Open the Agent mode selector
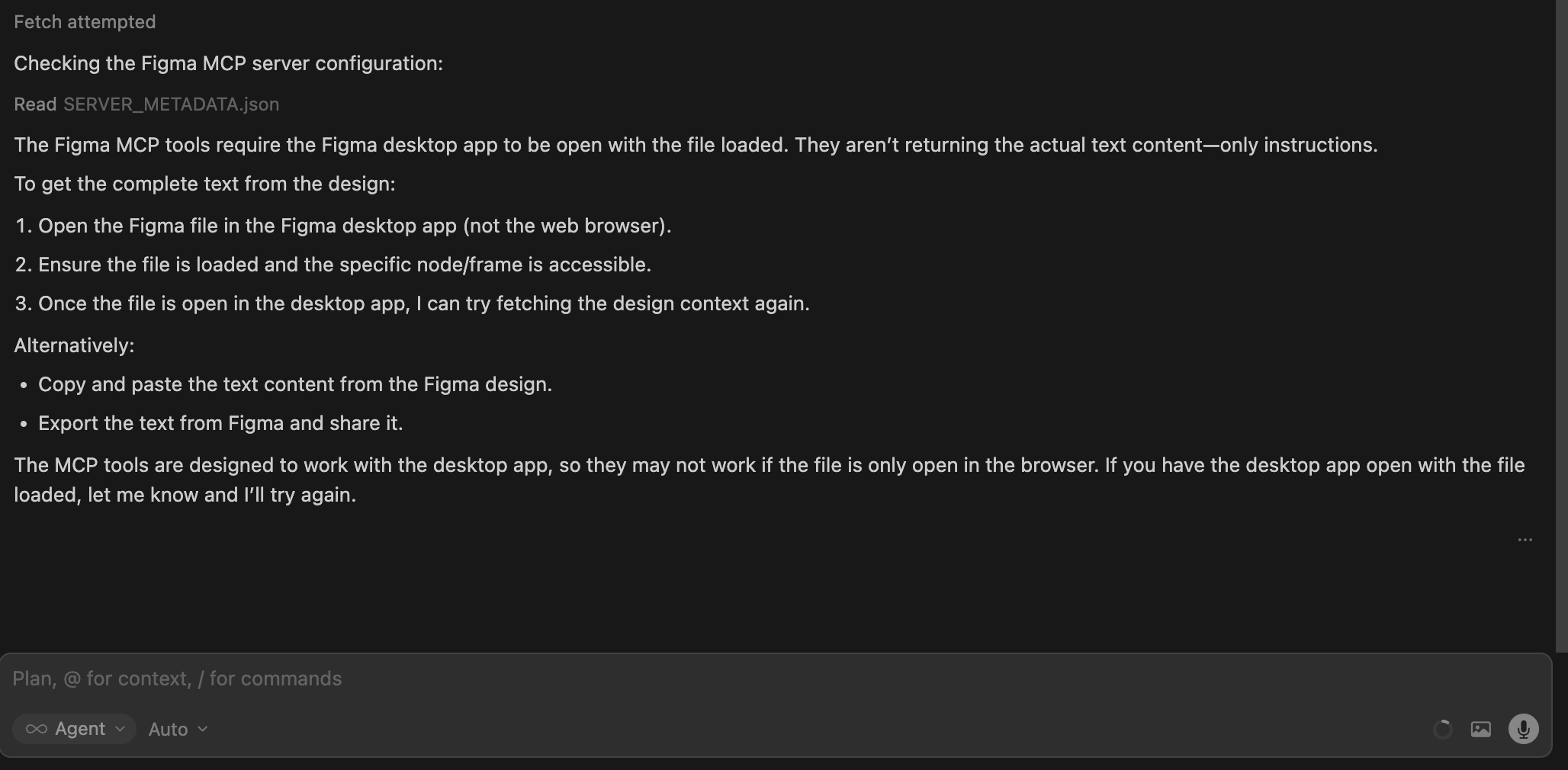This screenshot has height=770, width=1568. click(74, 729)
